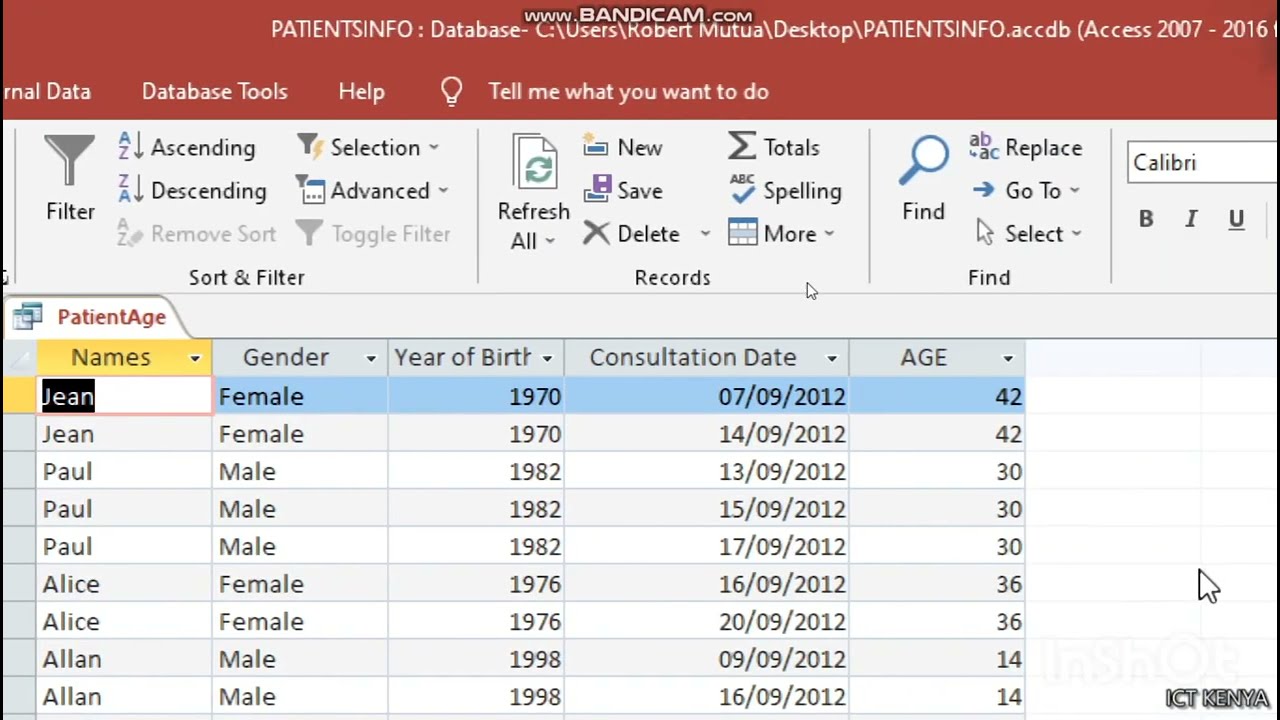Click the Delete record X icon
This screenshot has width=1280, height=720.
[596, 233]
